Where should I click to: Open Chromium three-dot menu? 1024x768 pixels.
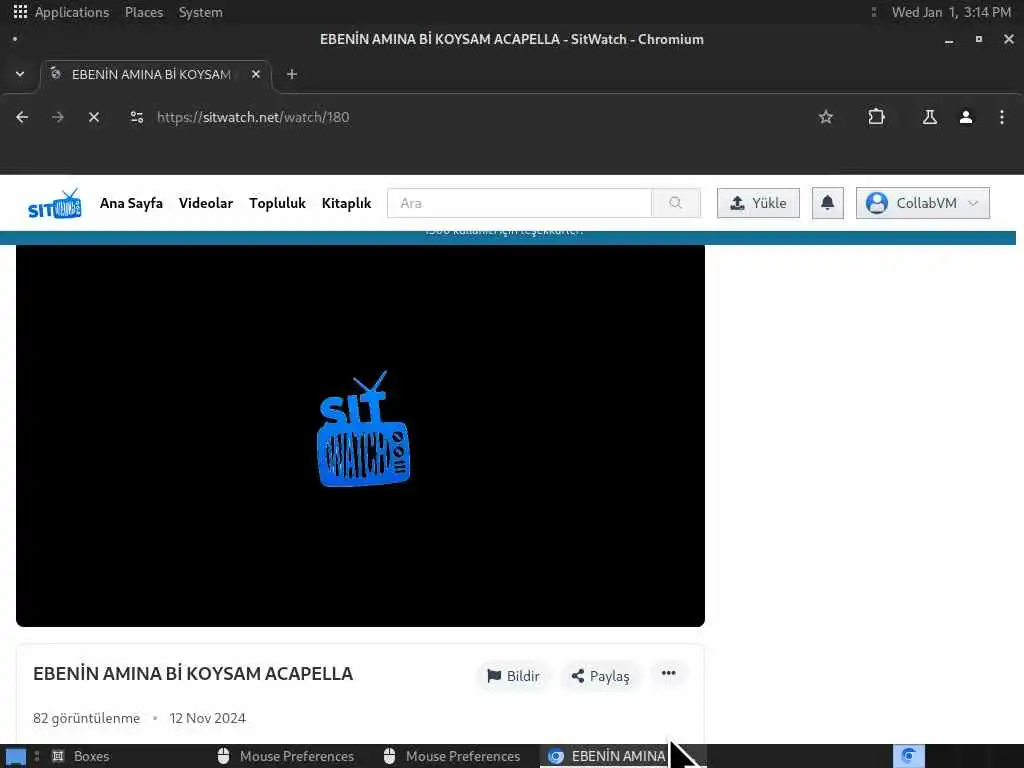(x=1002, y=117)
